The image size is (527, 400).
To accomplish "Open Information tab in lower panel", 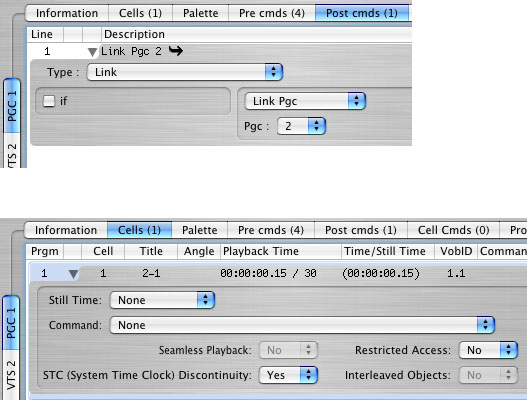I will pos(66,230).
